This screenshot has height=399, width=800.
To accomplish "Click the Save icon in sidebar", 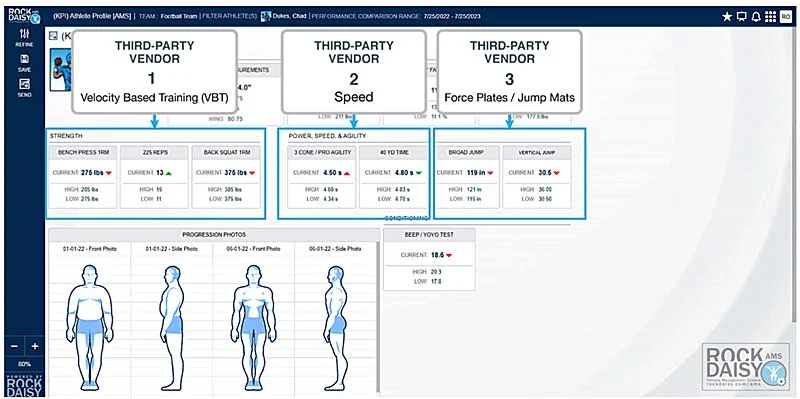I will (24, 63).
